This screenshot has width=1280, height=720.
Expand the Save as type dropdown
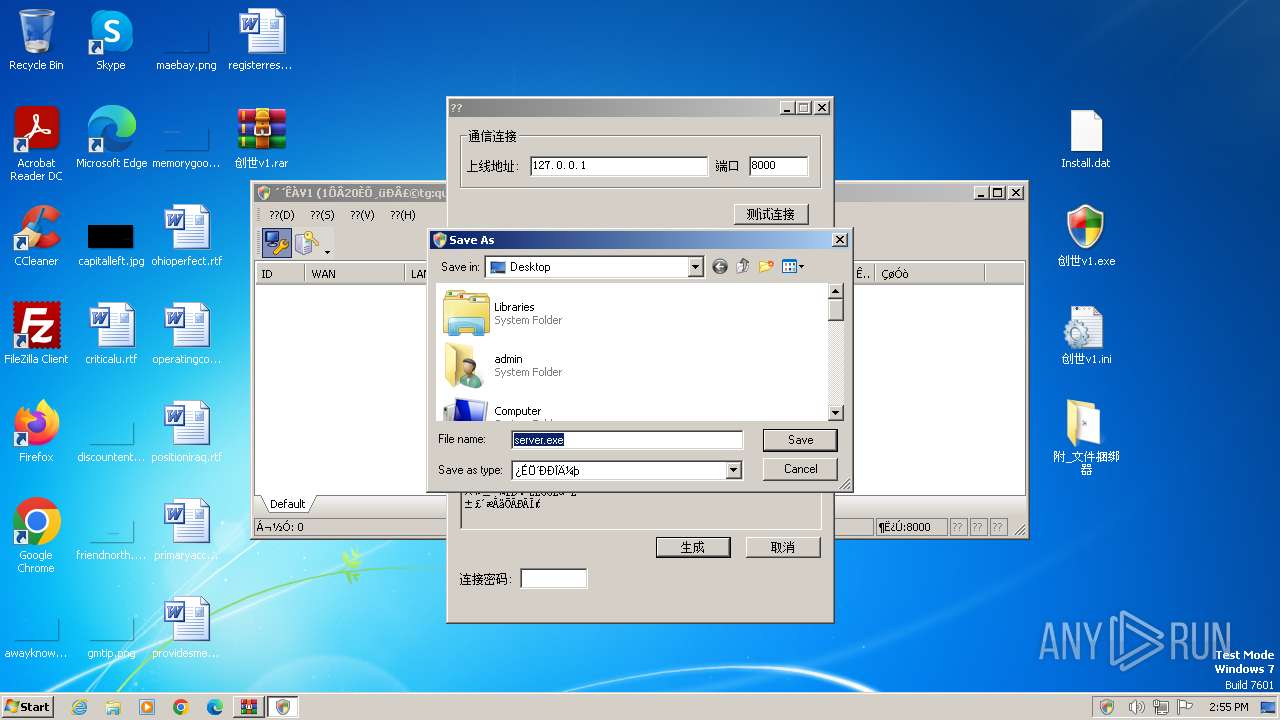click(x=734, y=470)
